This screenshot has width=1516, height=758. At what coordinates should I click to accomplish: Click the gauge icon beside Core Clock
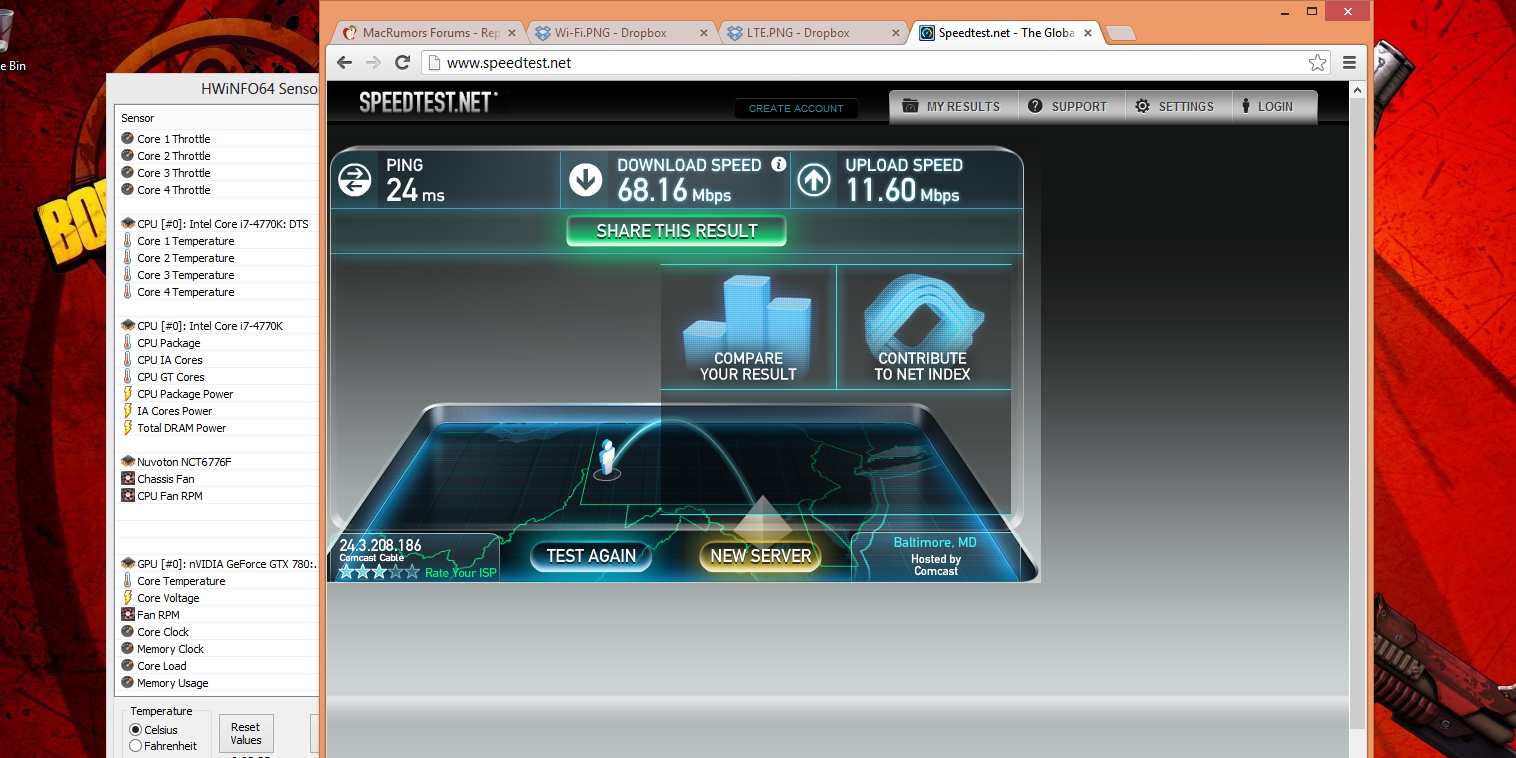pos(128,632)
